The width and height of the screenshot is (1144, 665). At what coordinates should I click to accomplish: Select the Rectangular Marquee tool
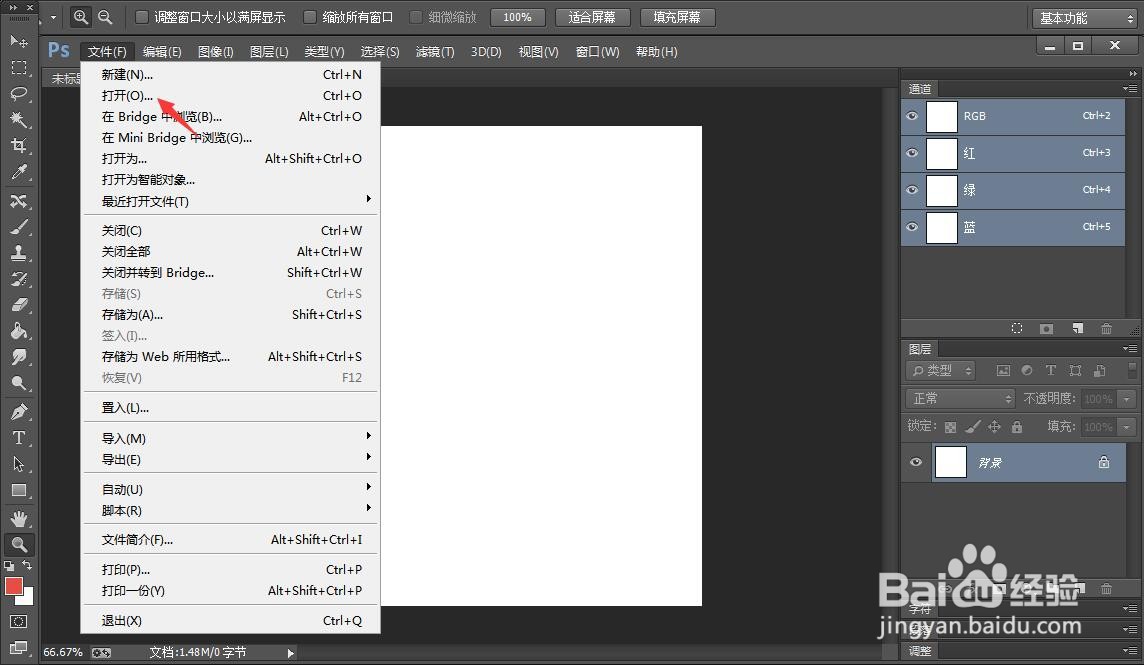point(19,68)
